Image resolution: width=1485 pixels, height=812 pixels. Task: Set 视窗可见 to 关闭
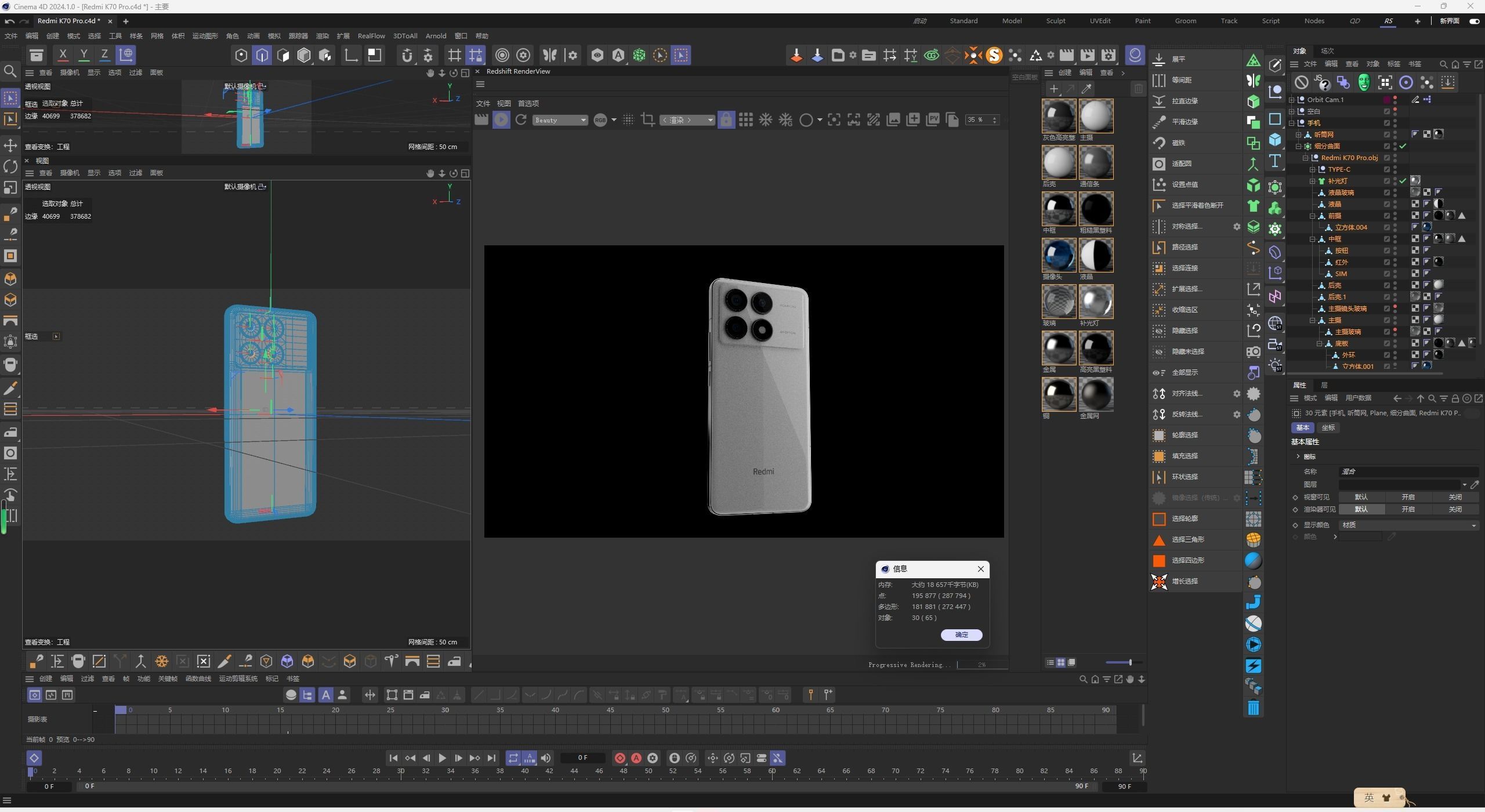click(1455, 497)
